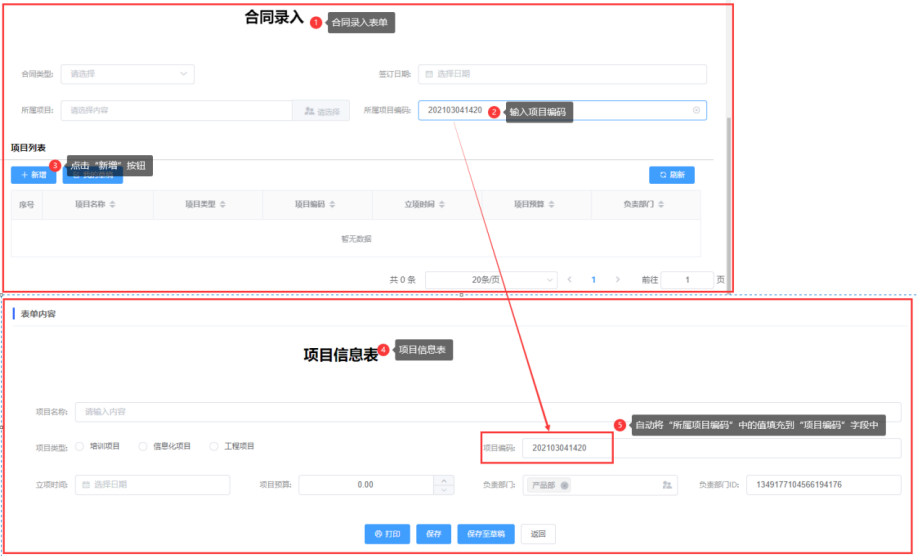
Task: Go to the previous page arrow in pagination
Action: pos(570,280)
